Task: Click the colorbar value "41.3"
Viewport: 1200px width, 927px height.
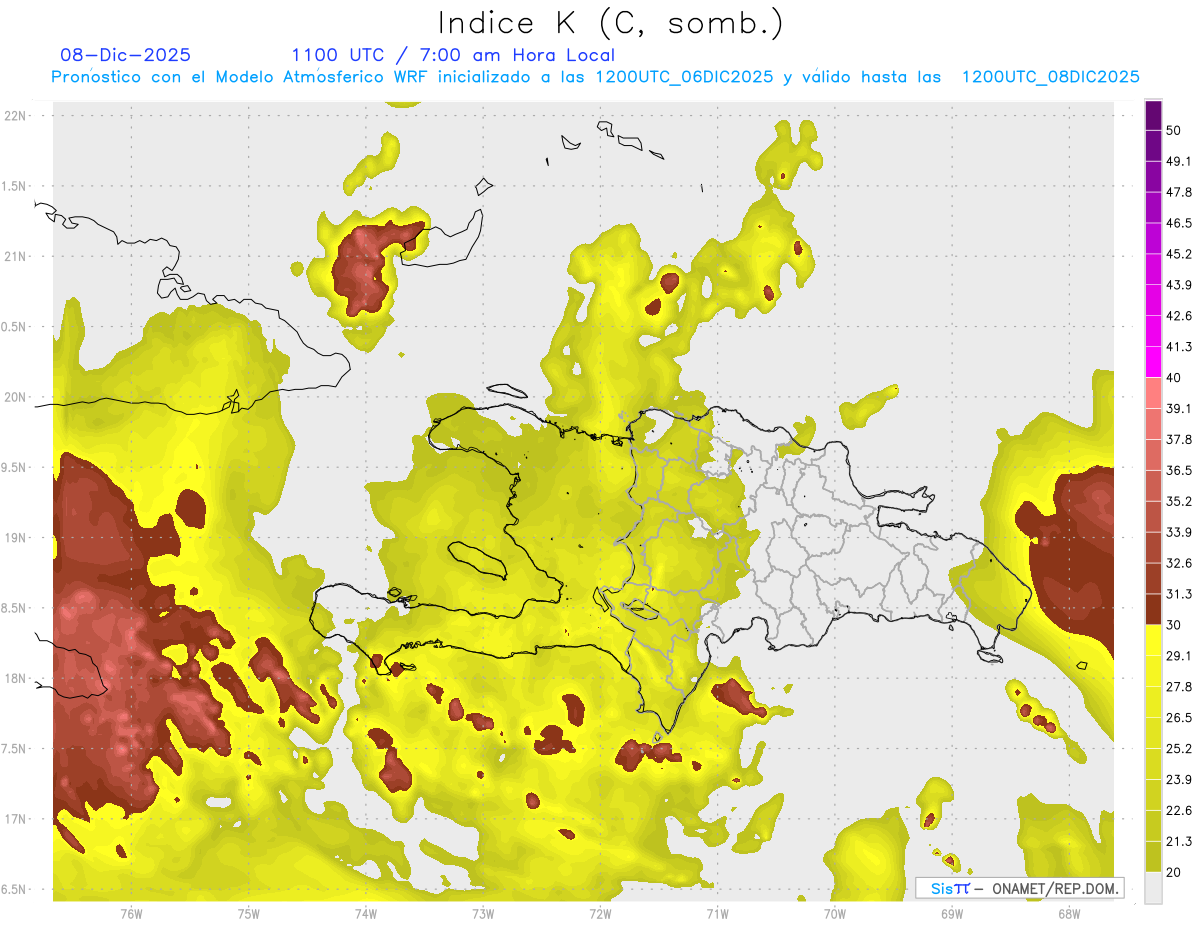Action: [x=1179, y=347]
